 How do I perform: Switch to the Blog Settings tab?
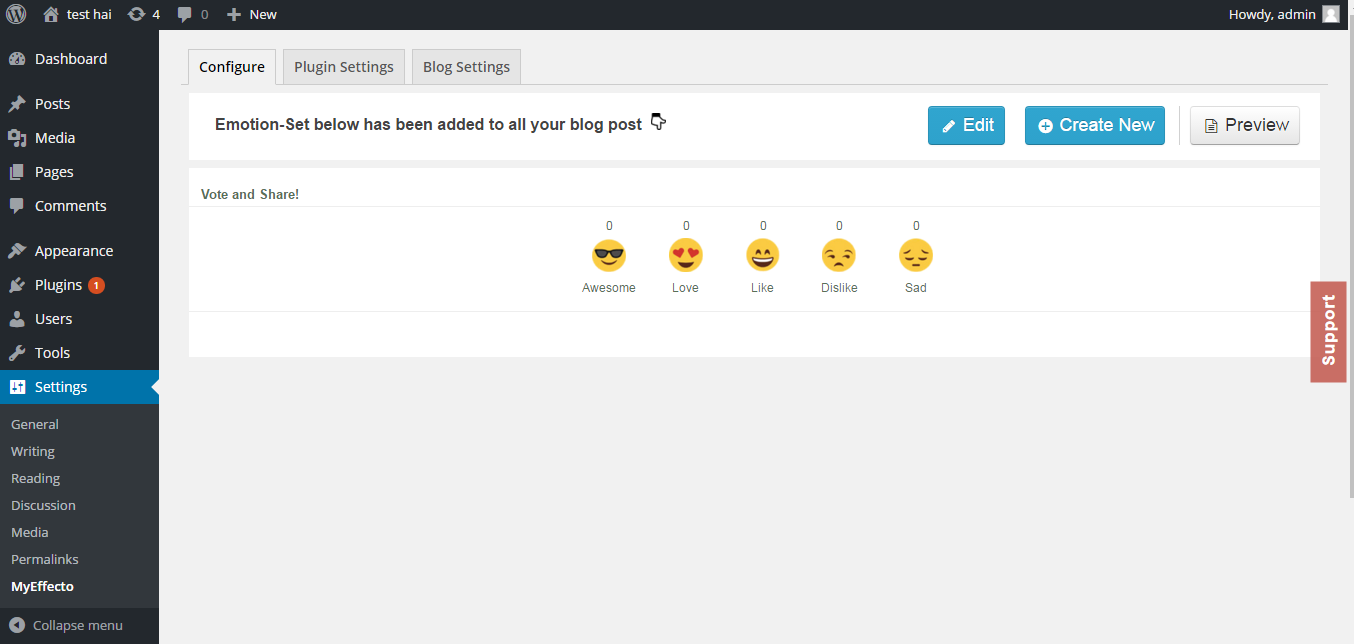point(466,67)
